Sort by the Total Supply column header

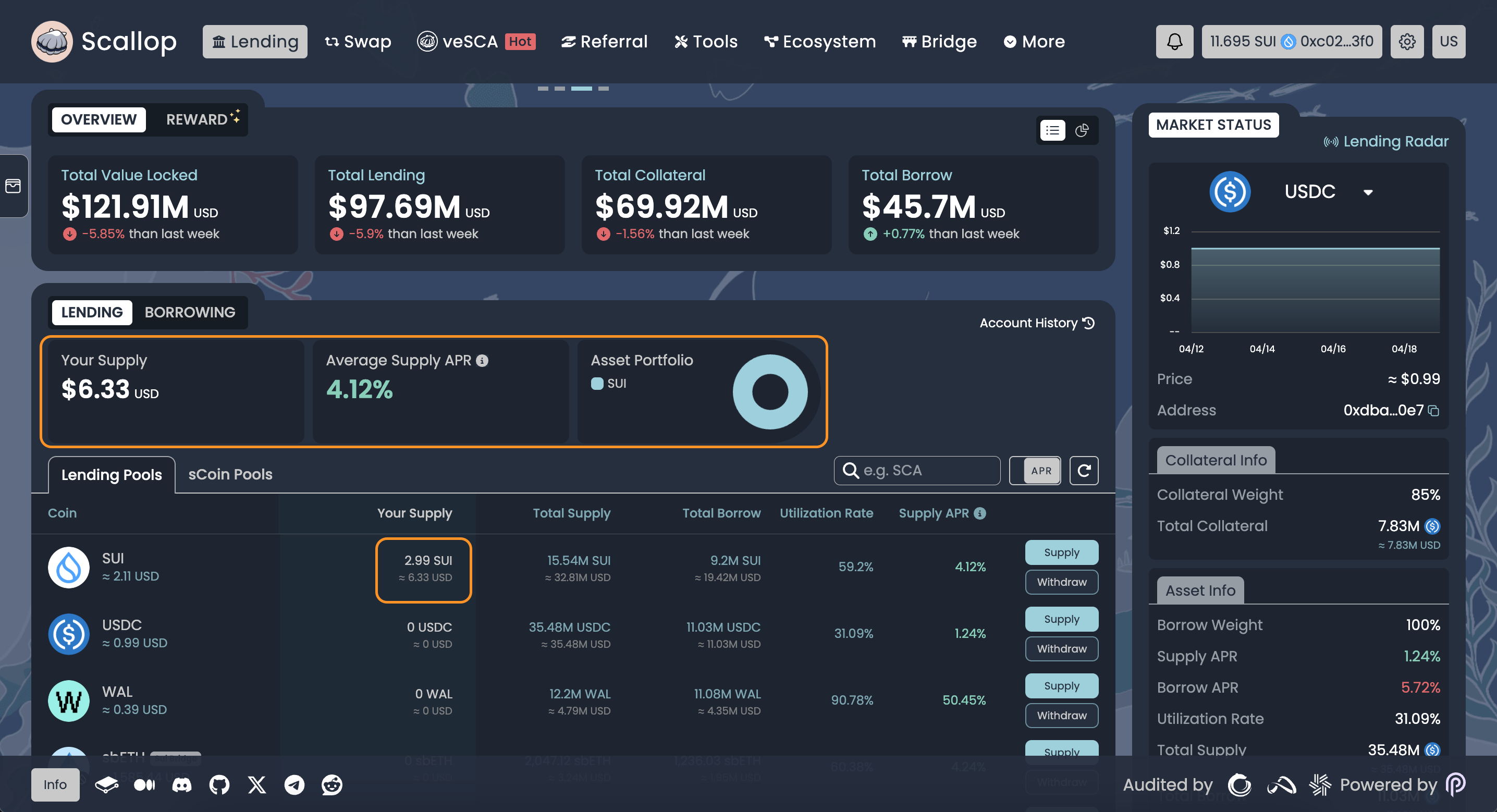pyautogui.click(x=571, y=513)
